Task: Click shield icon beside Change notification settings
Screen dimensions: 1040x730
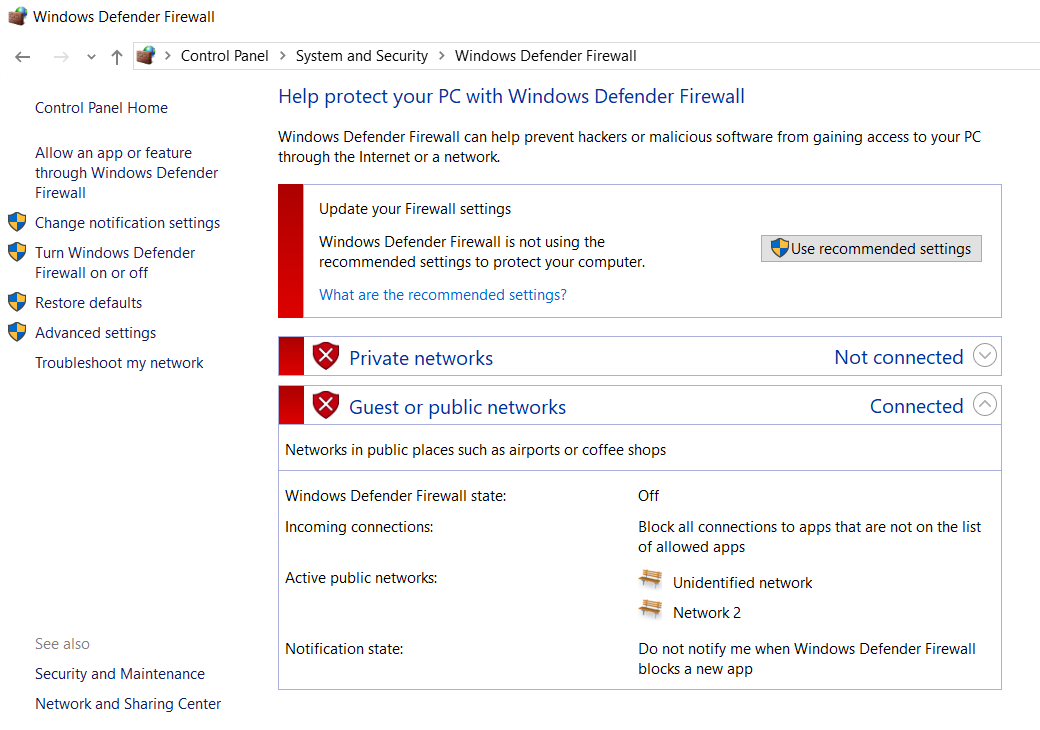Action: pos(17,221)
